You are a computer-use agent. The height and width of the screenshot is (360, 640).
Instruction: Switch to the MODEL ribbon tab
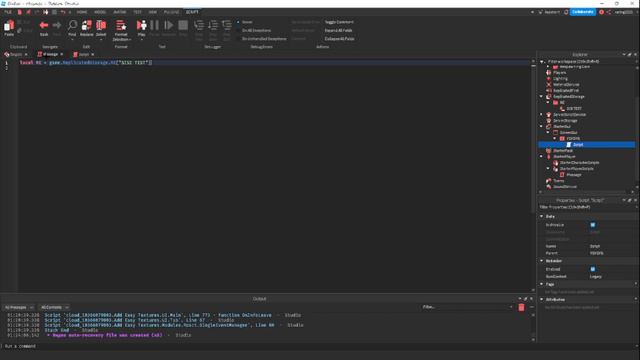coord(100,12)
